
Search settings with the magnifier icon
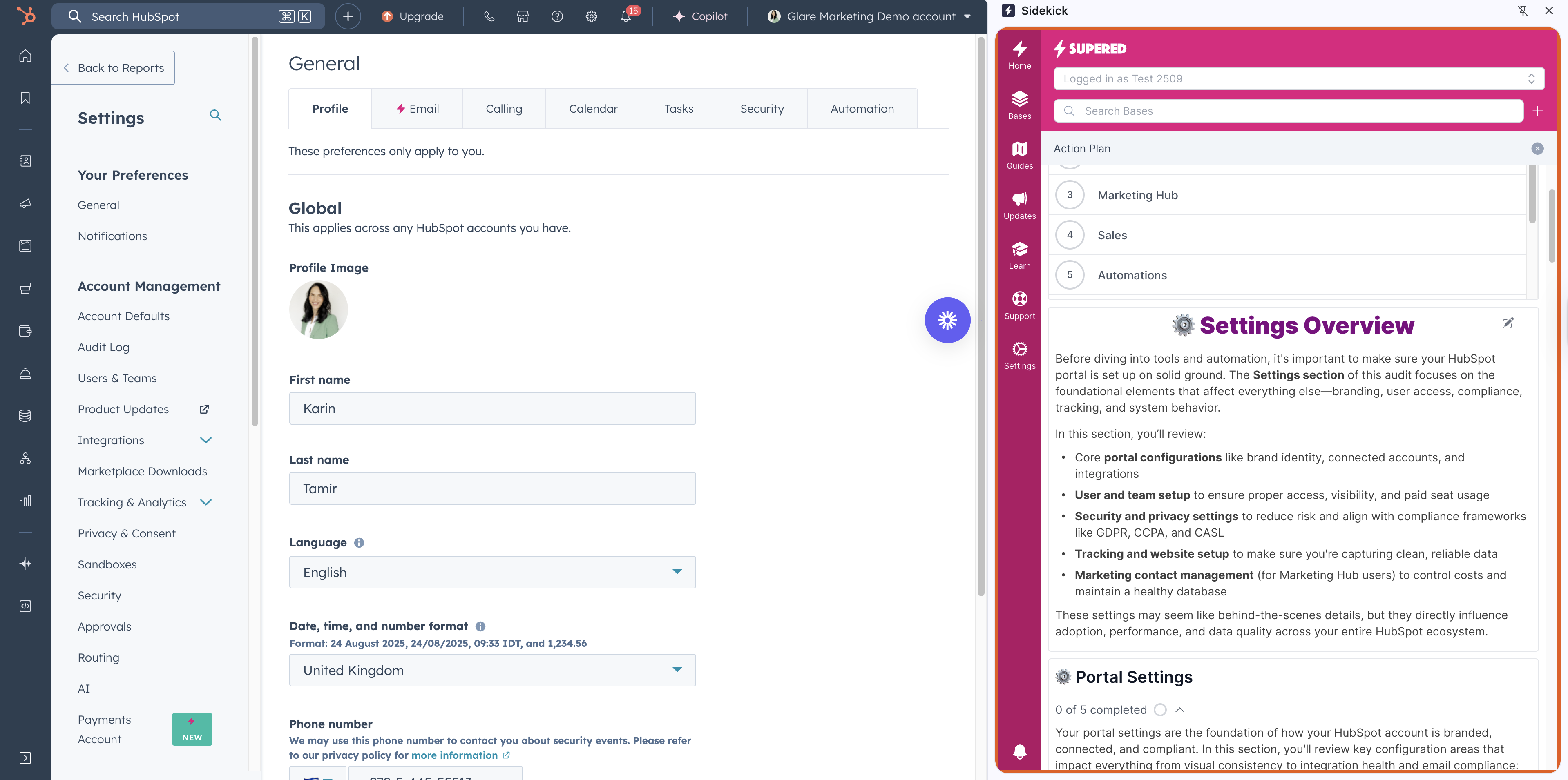[215, 115]
